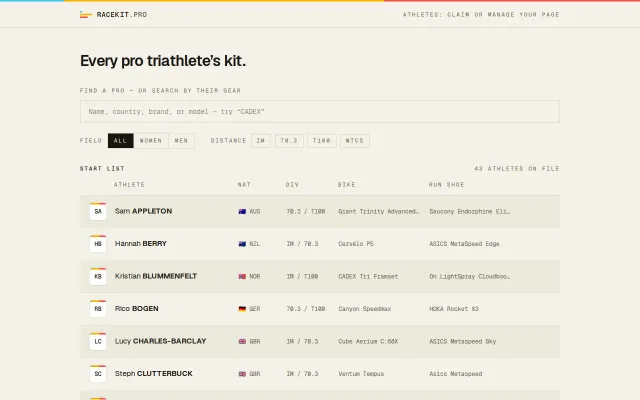
Task: Click the NAT column header
Action: click(x=244, y=184)
